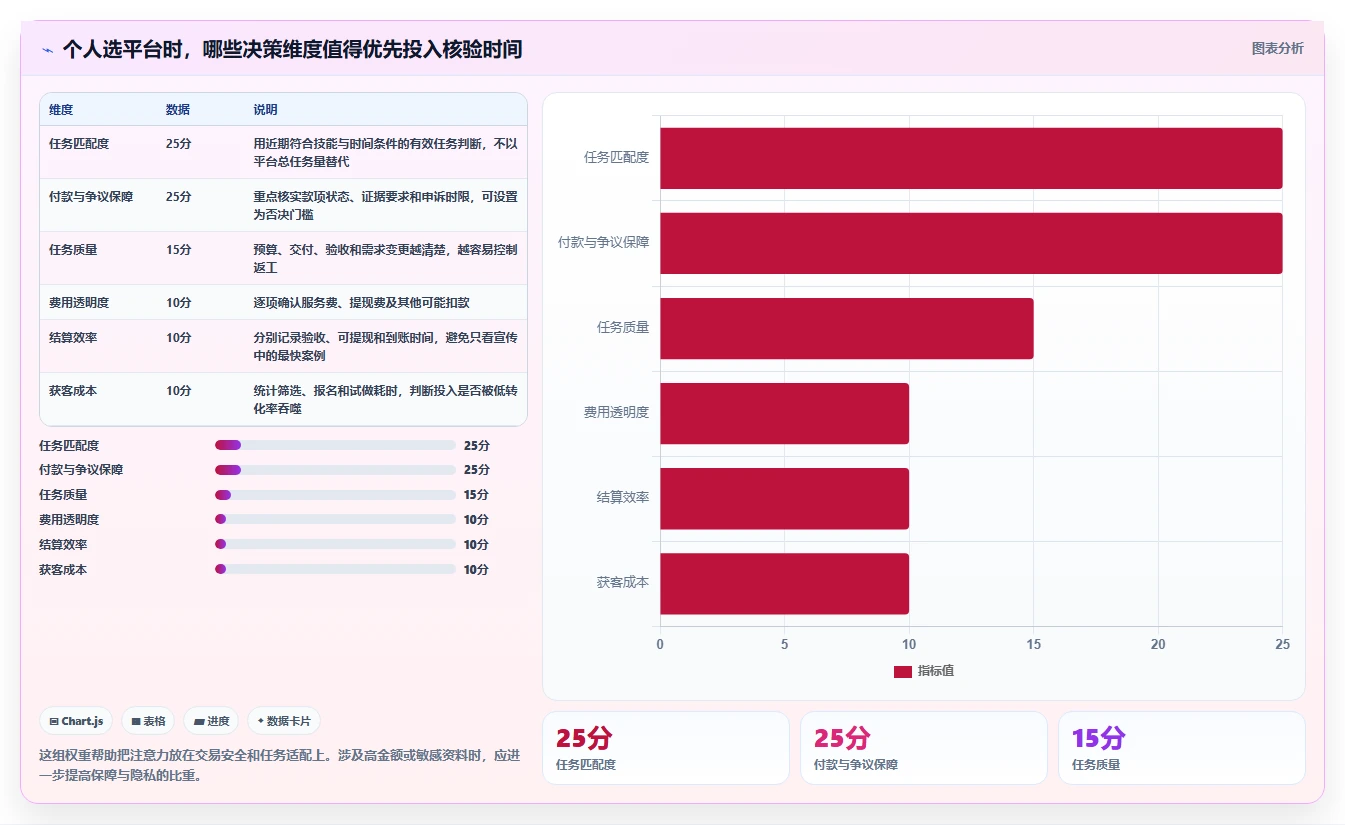This screenshot has width=1345, height=825.
Task: Click the small icon before the page title
Action: point(47,49)
